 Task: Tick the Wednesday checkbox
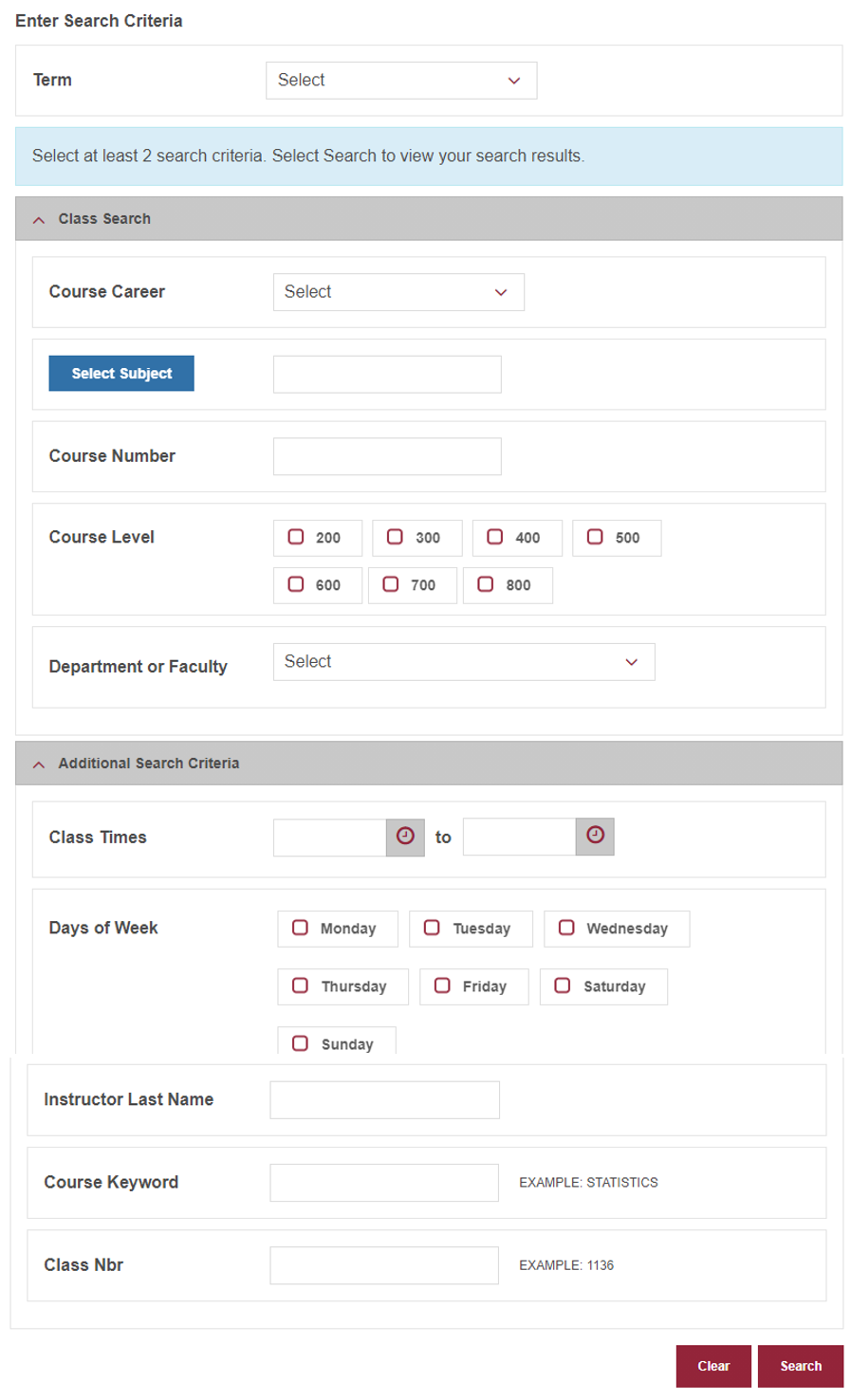pos(566,928)
